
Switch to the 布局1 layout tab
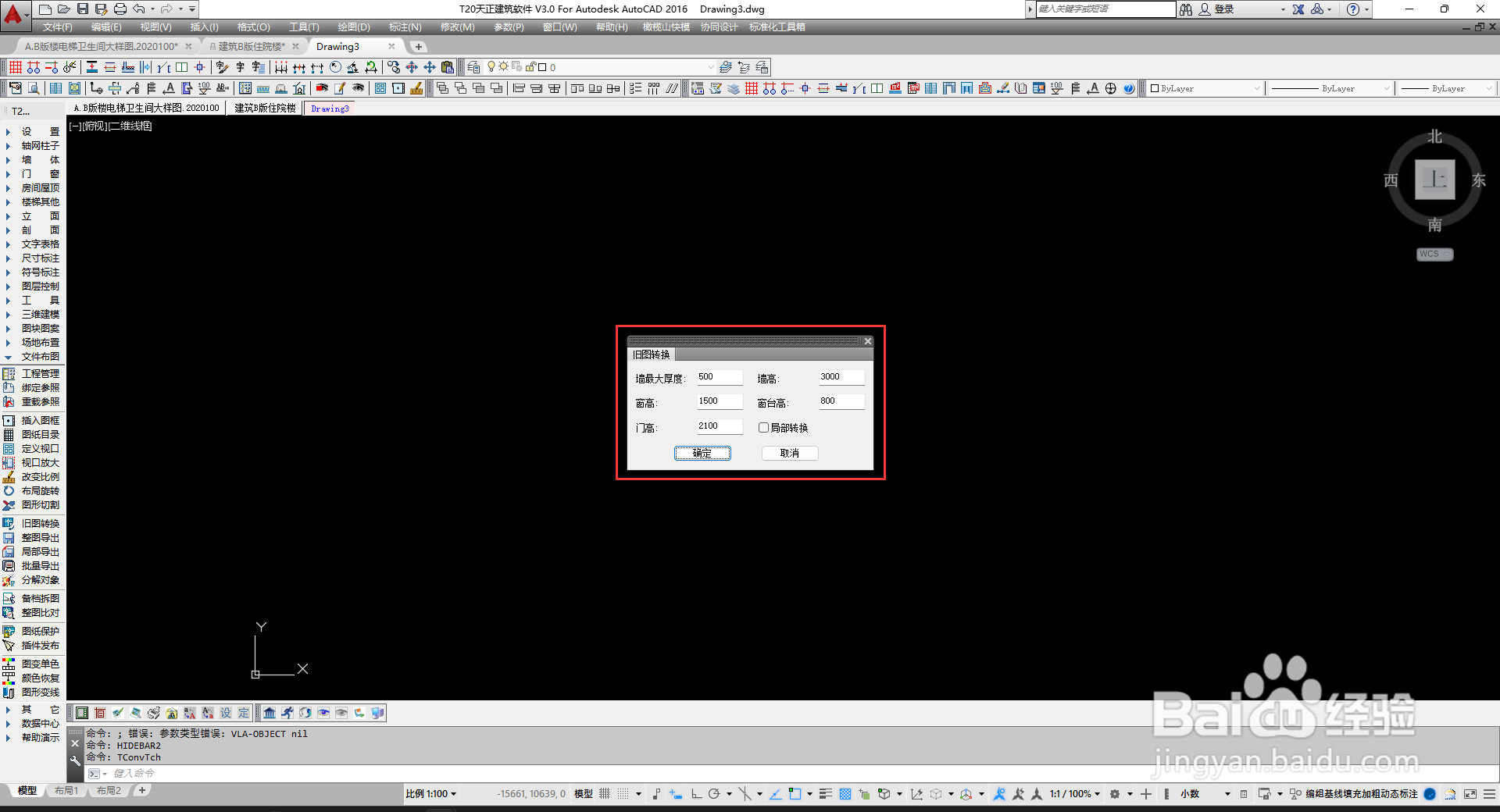coord(66,791)
